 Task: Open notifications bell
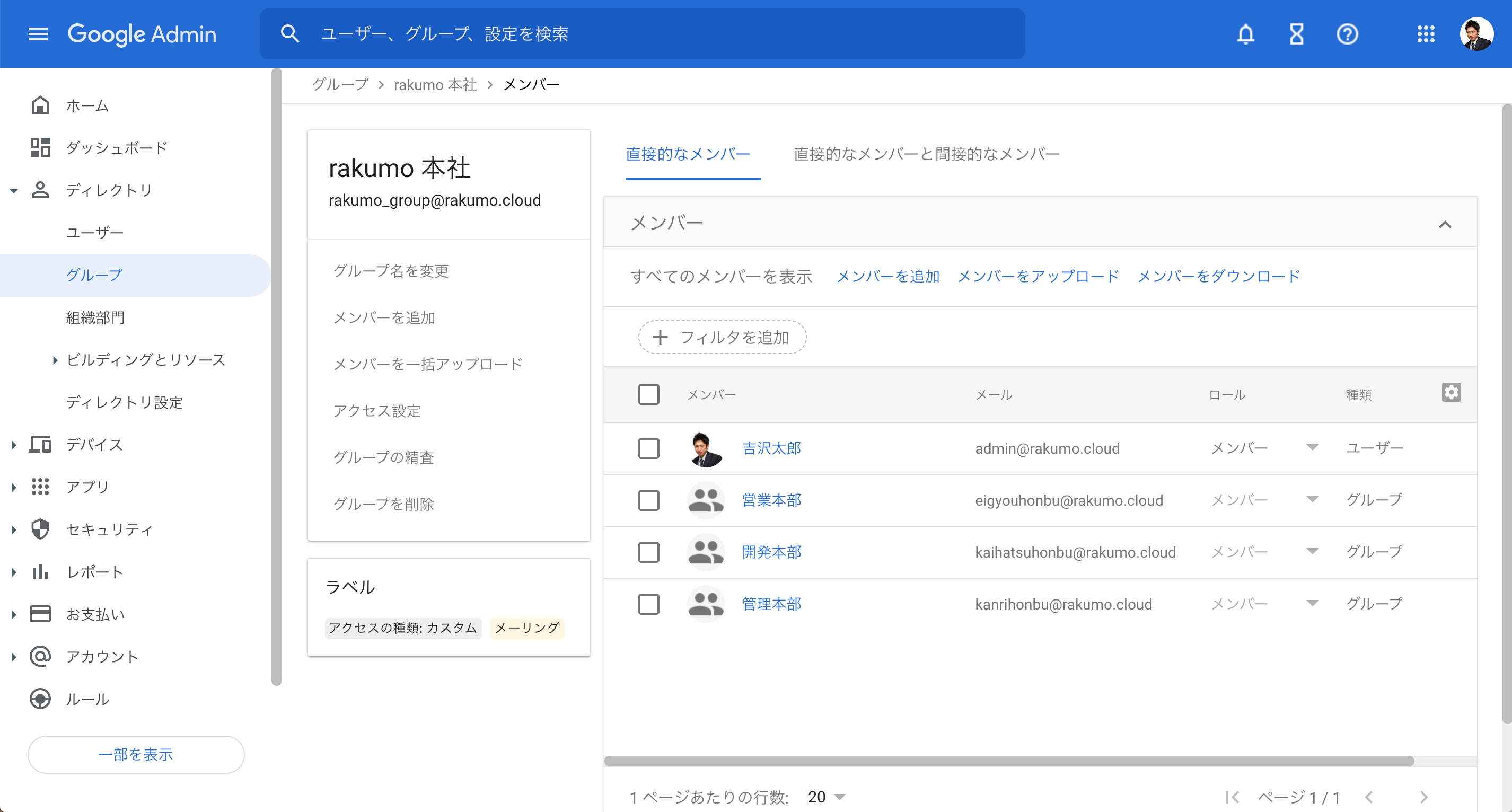(x=1245, y=34)
